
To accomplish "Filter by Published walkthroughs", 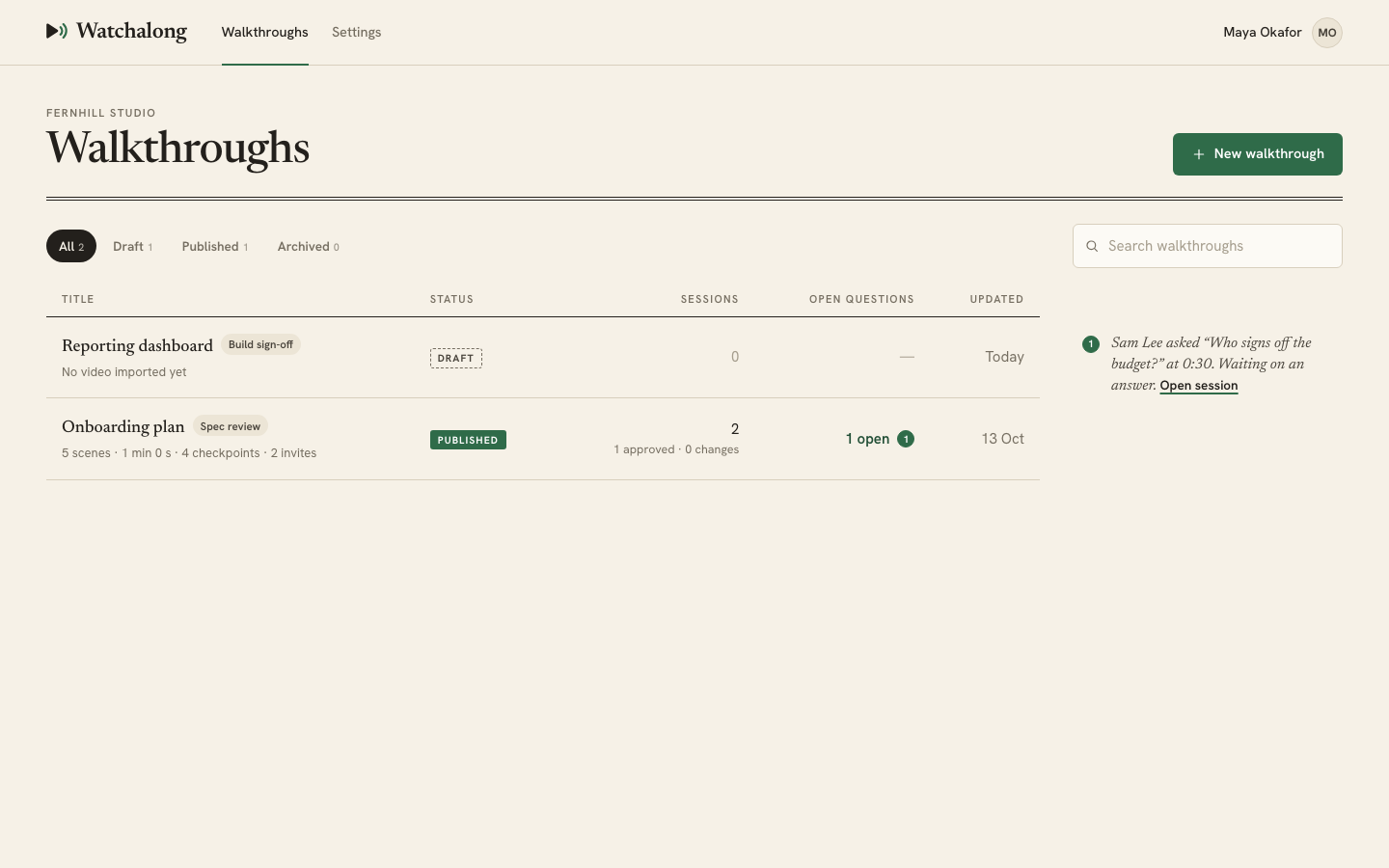I will point(215,246).
